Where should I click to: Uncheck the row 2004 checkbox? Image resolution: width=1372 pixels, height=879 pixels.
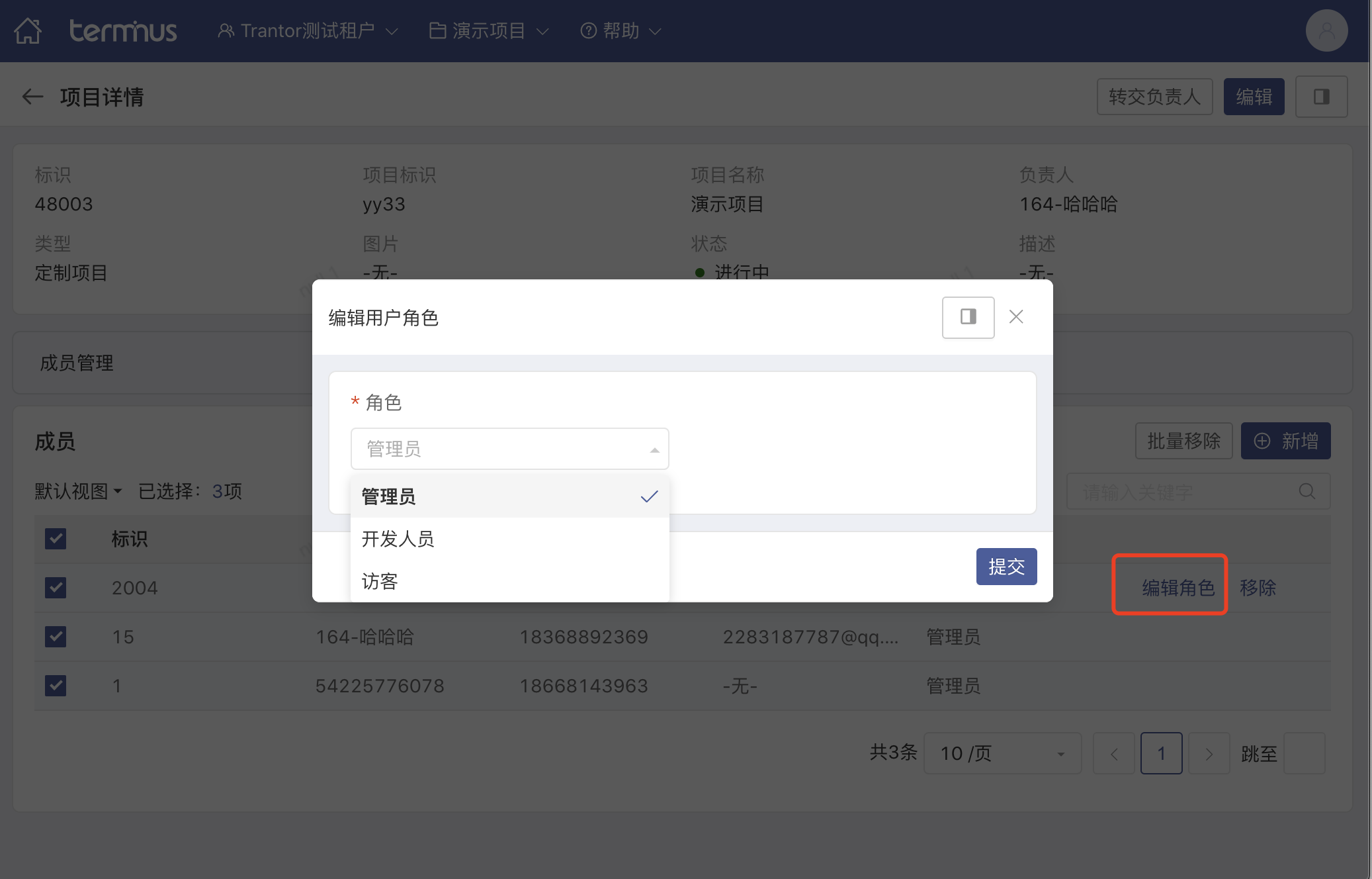coord(56,588)
